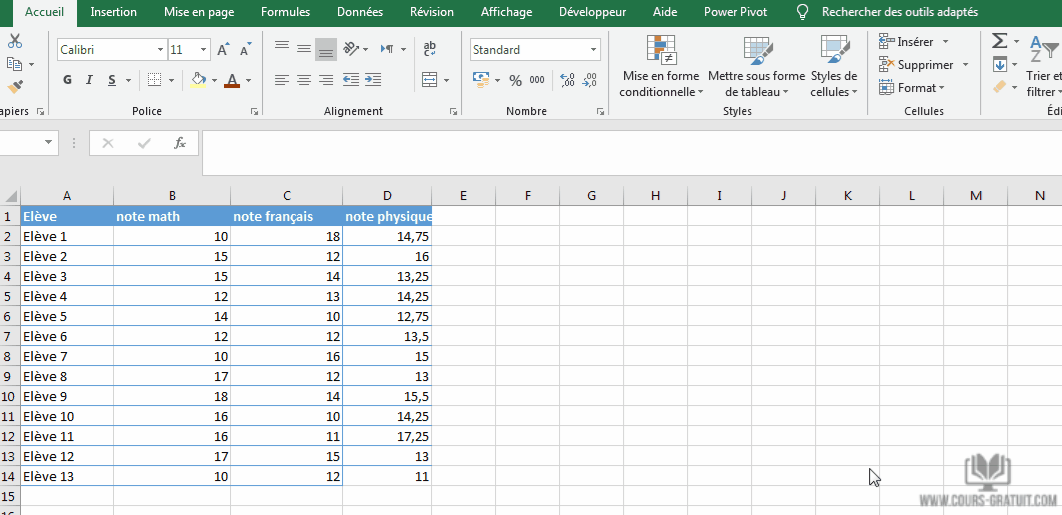Viewport: 1062px width, 515px height.
Task: Click the Select All corner triangle
Action: coord(10,196)
